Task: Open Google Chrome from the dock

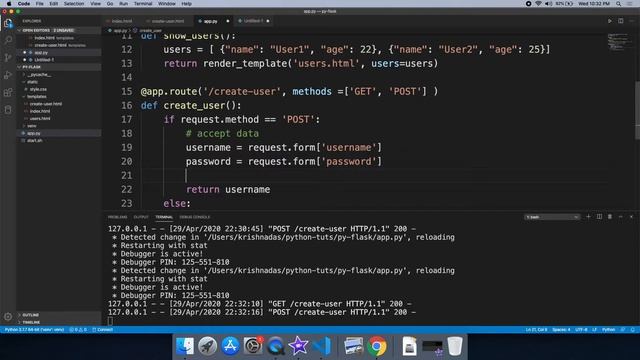Action: pos(377,346)
